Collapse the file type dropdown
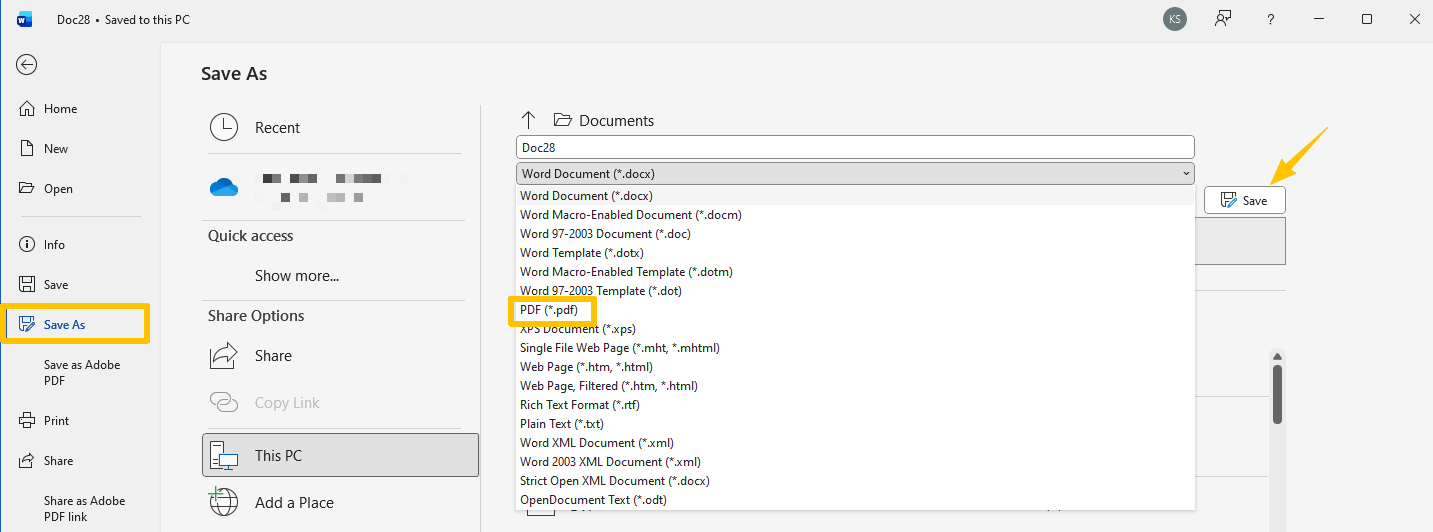Image resolution: width=1433 pixels, height=532 pixels. [x=1186, y=174]
